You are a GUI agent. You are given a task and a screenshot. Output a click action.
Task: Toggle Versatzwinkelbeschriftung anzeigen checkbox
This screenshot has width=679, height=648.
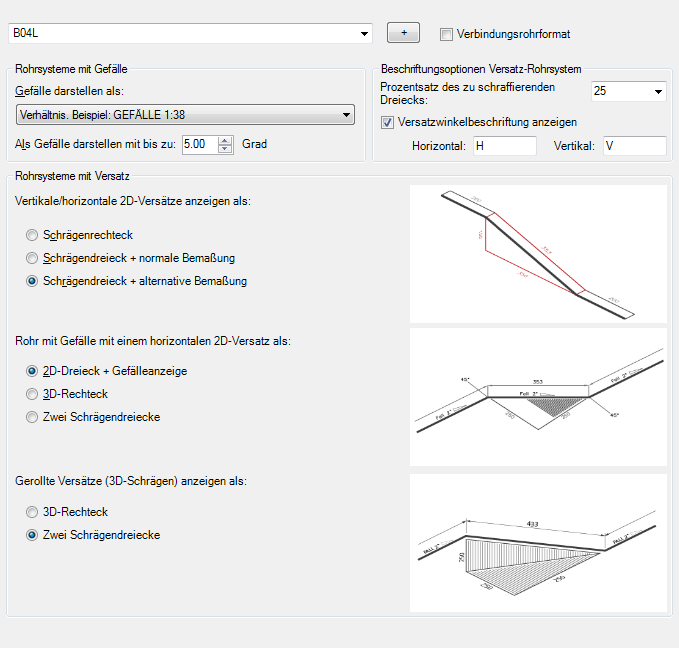pos(388,123)
